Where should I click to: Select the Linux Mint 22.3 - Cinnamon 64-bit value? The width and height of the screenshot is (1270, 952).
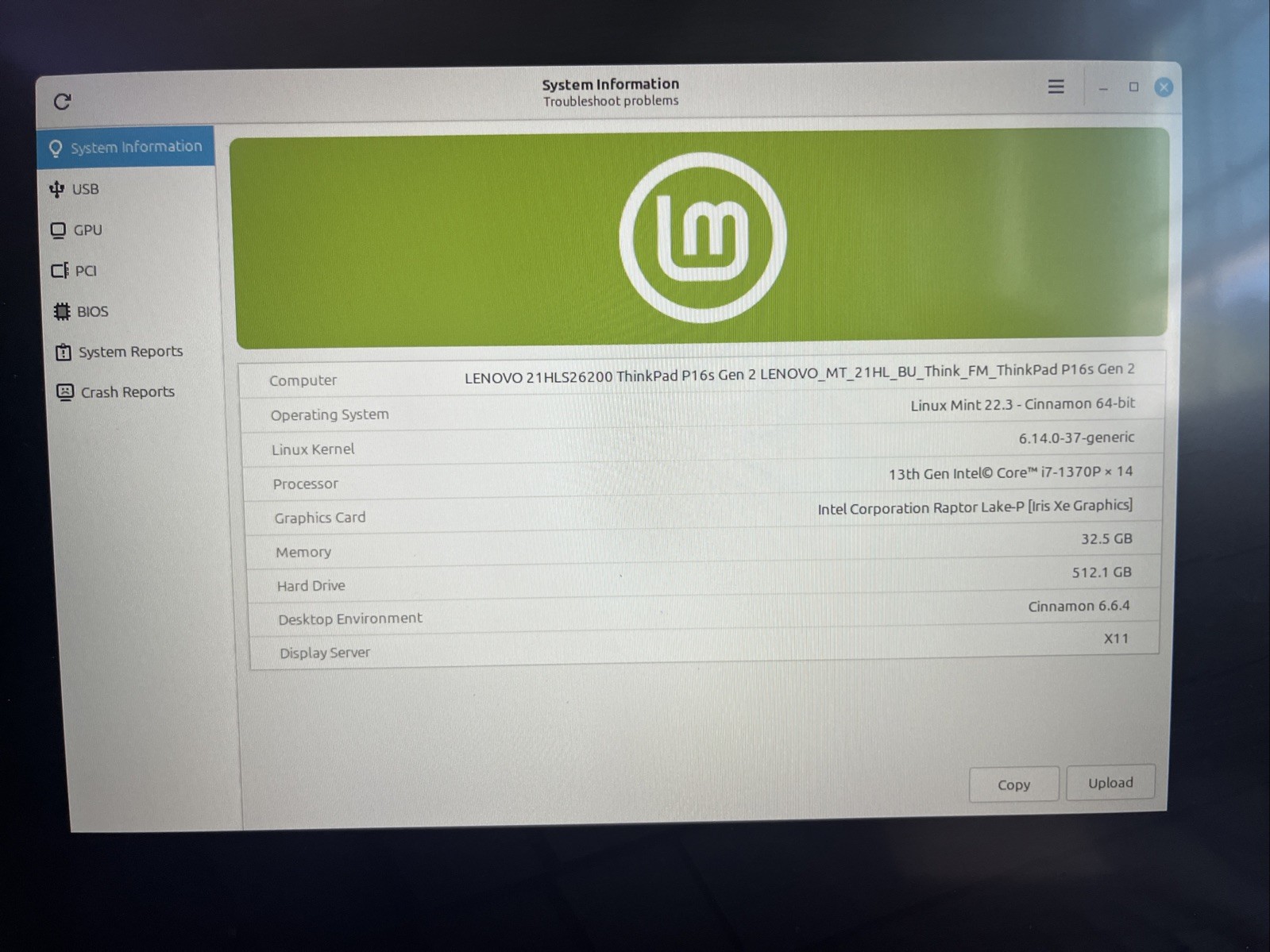1023,404
